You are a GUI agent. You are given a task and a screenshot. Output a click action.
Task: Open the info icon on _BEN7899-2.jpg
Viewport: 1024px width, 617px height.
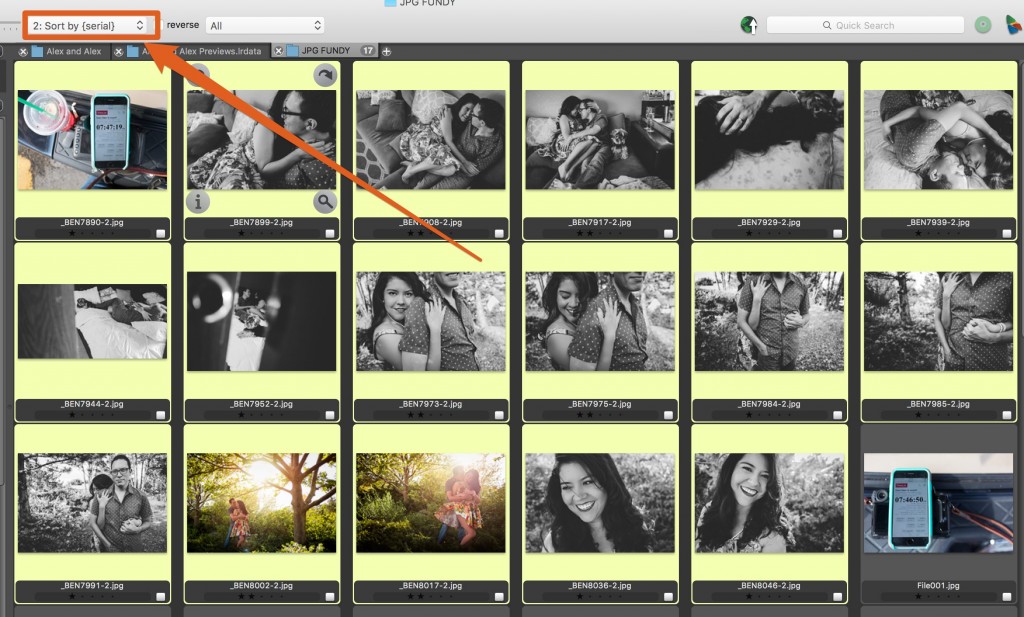[198, 202]
